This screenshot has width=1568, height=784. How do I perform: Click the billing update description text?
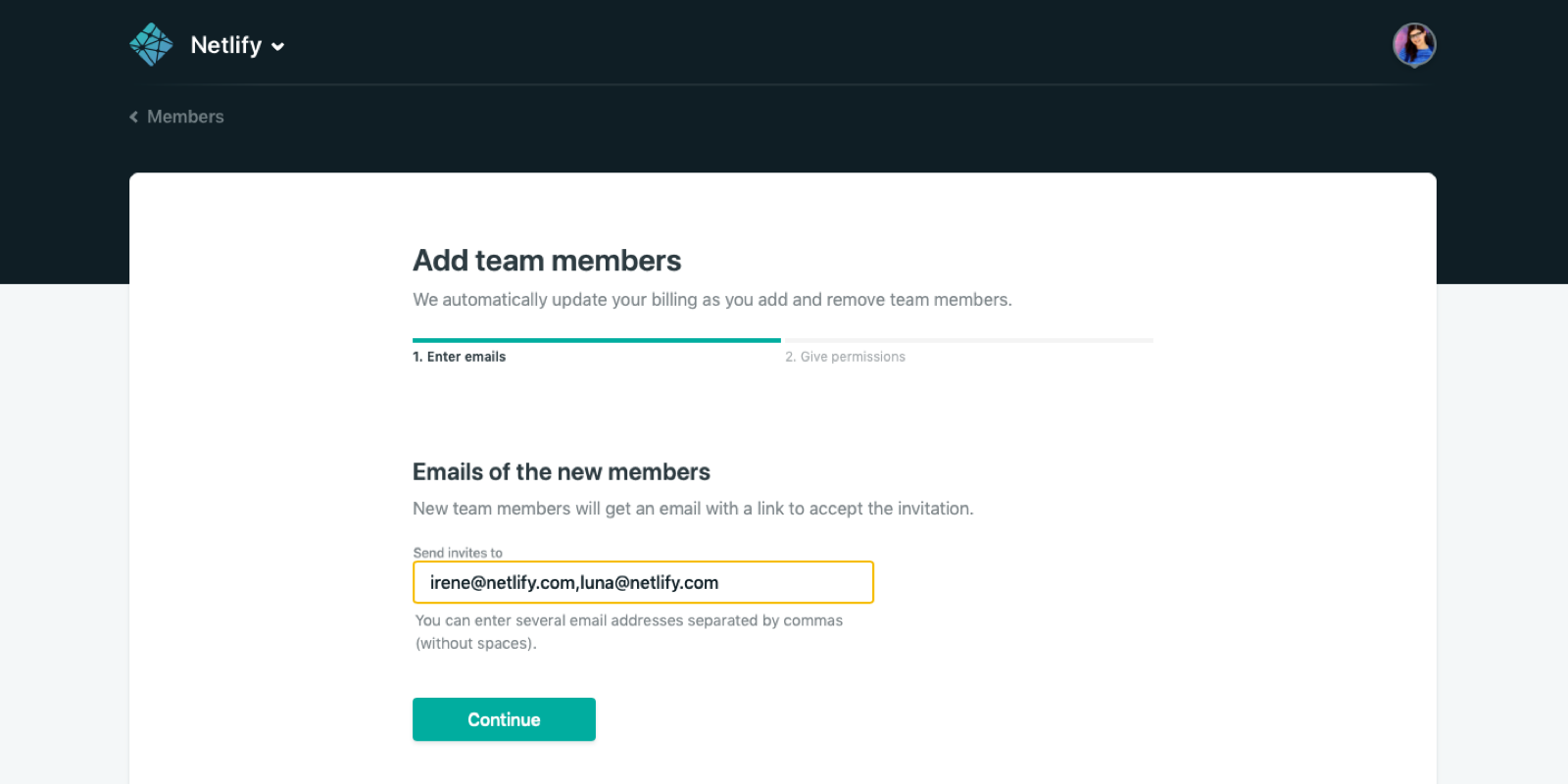(x=711, y=300)
